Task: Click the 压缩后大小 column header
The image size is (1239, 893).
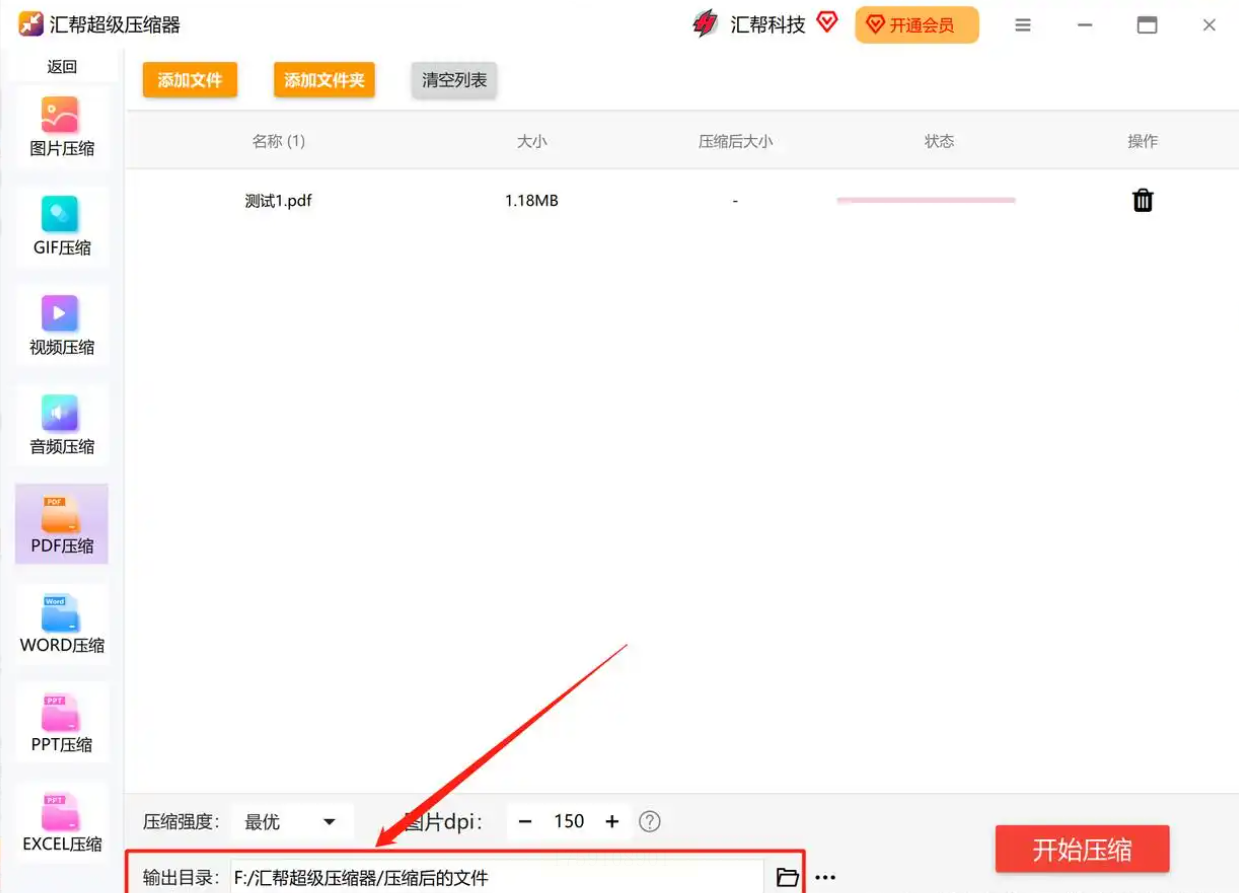Action: coord(735,141)
